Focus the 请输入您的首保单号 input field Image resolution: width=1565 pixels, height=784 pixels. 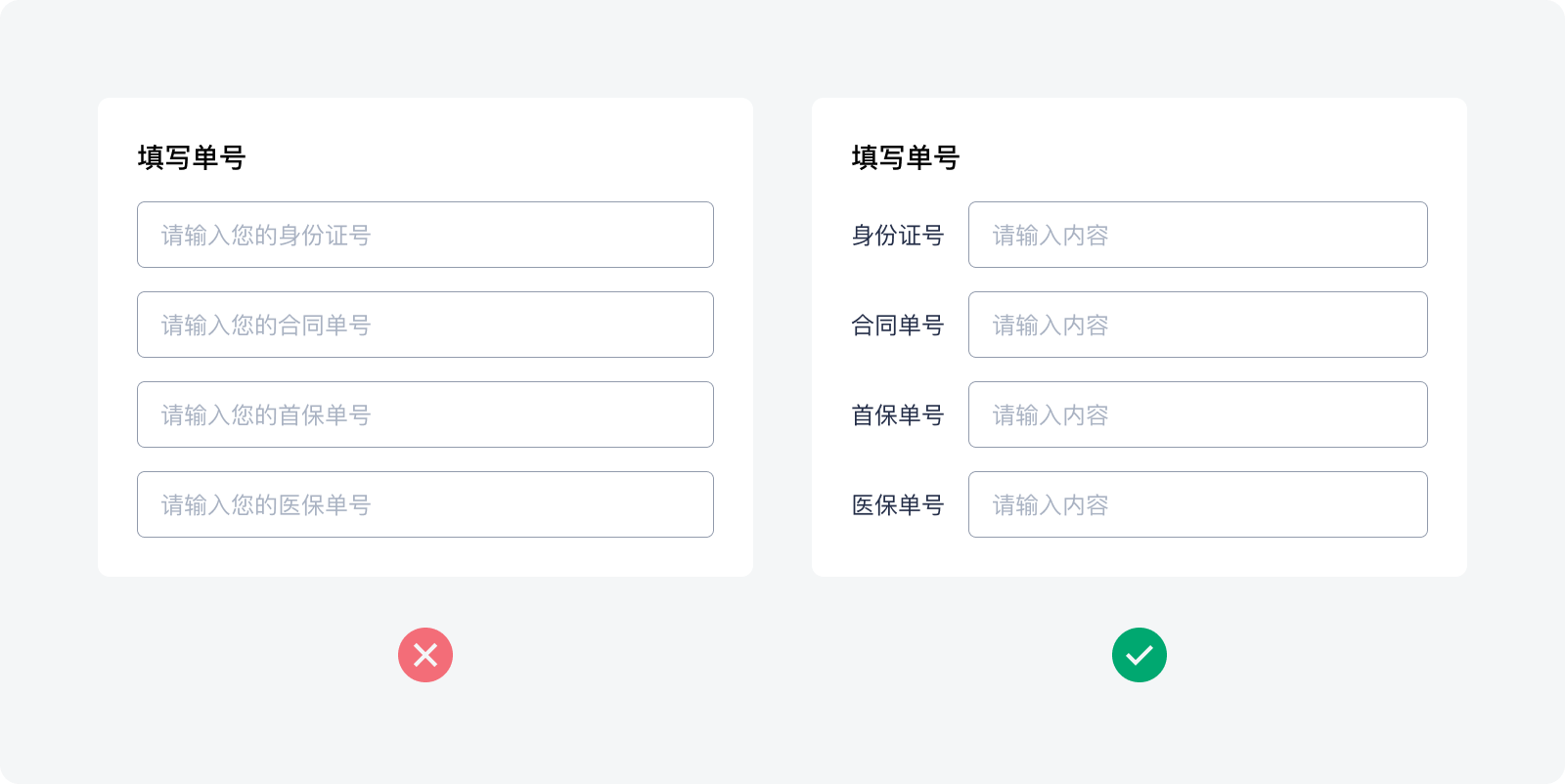[x=425, y=414]
